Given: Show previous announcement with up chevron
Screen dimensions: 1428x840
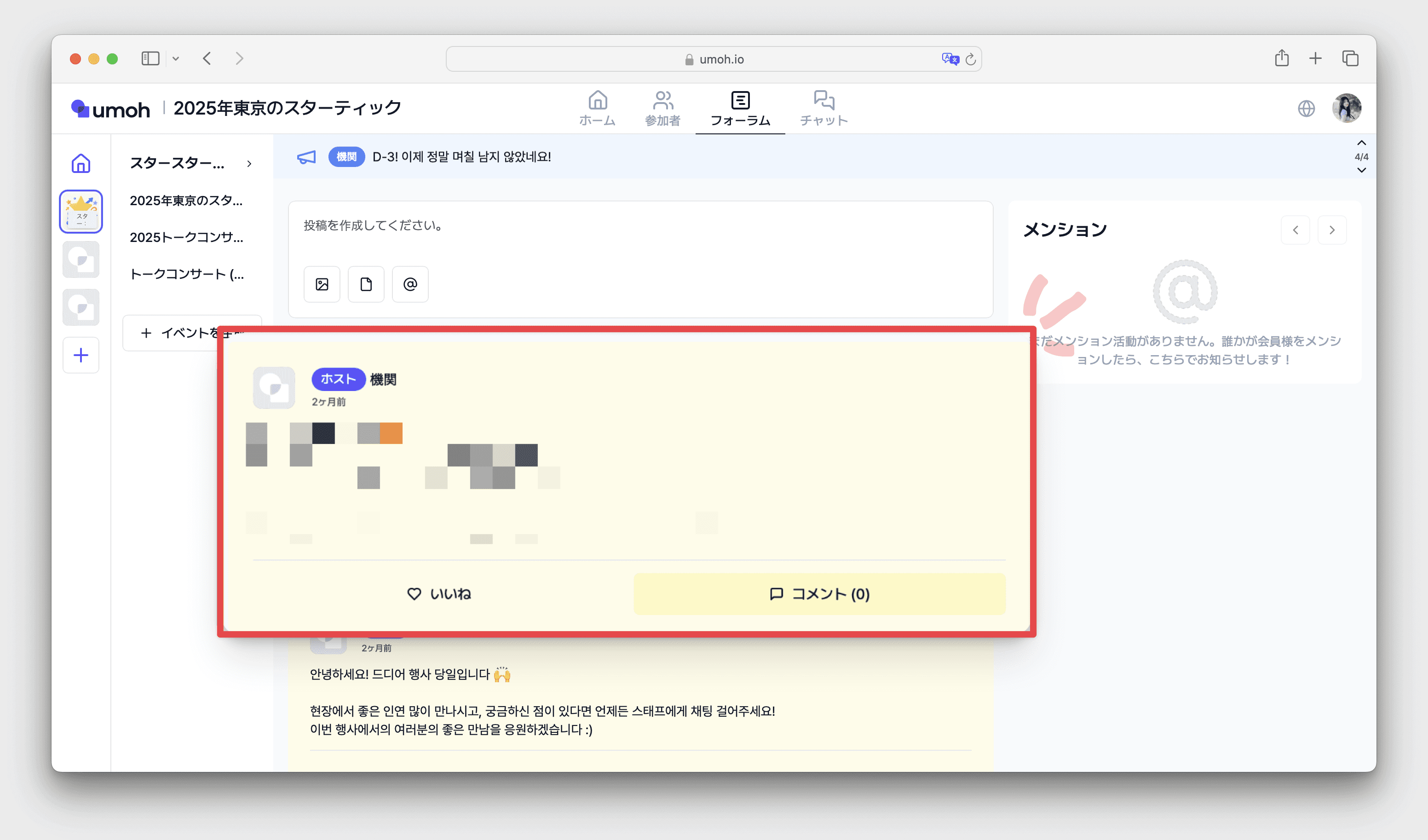Looking at the screenshot, I should [1361, 143].
